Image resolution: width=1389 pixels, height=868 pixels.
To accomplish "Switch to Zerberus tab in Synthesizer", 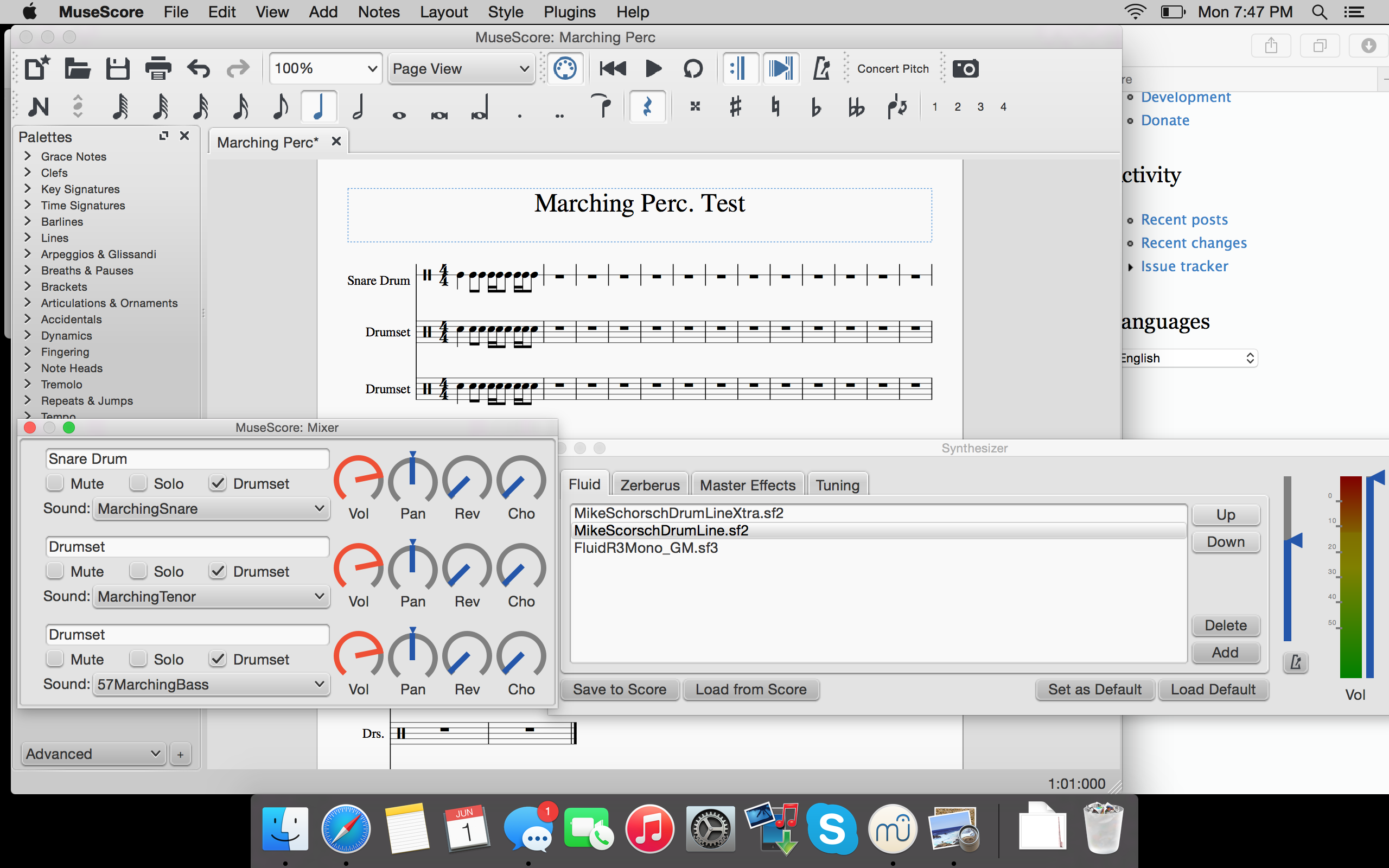I will point(649,485).
